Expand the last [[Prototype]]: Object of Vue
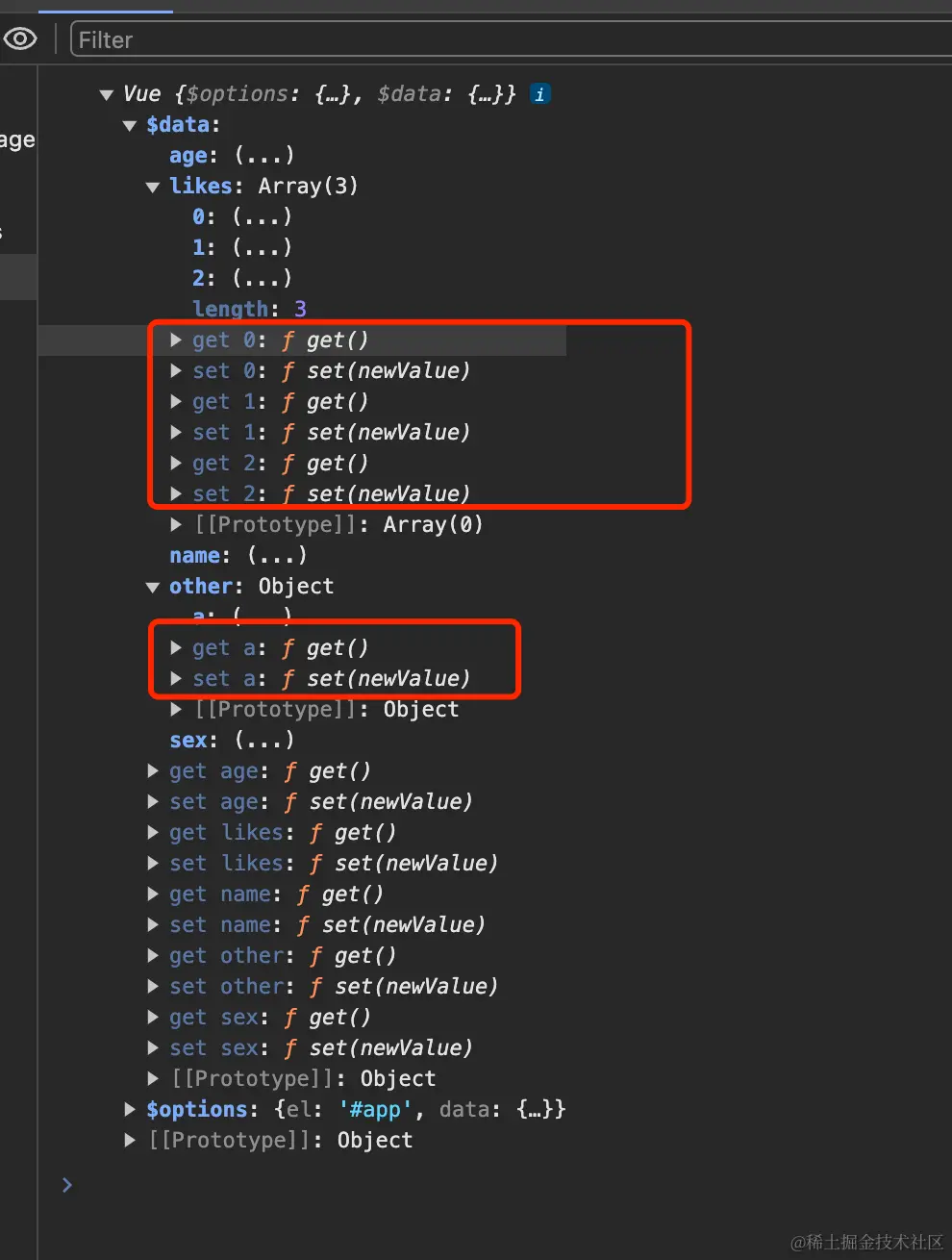 [x=130, y=1141]
